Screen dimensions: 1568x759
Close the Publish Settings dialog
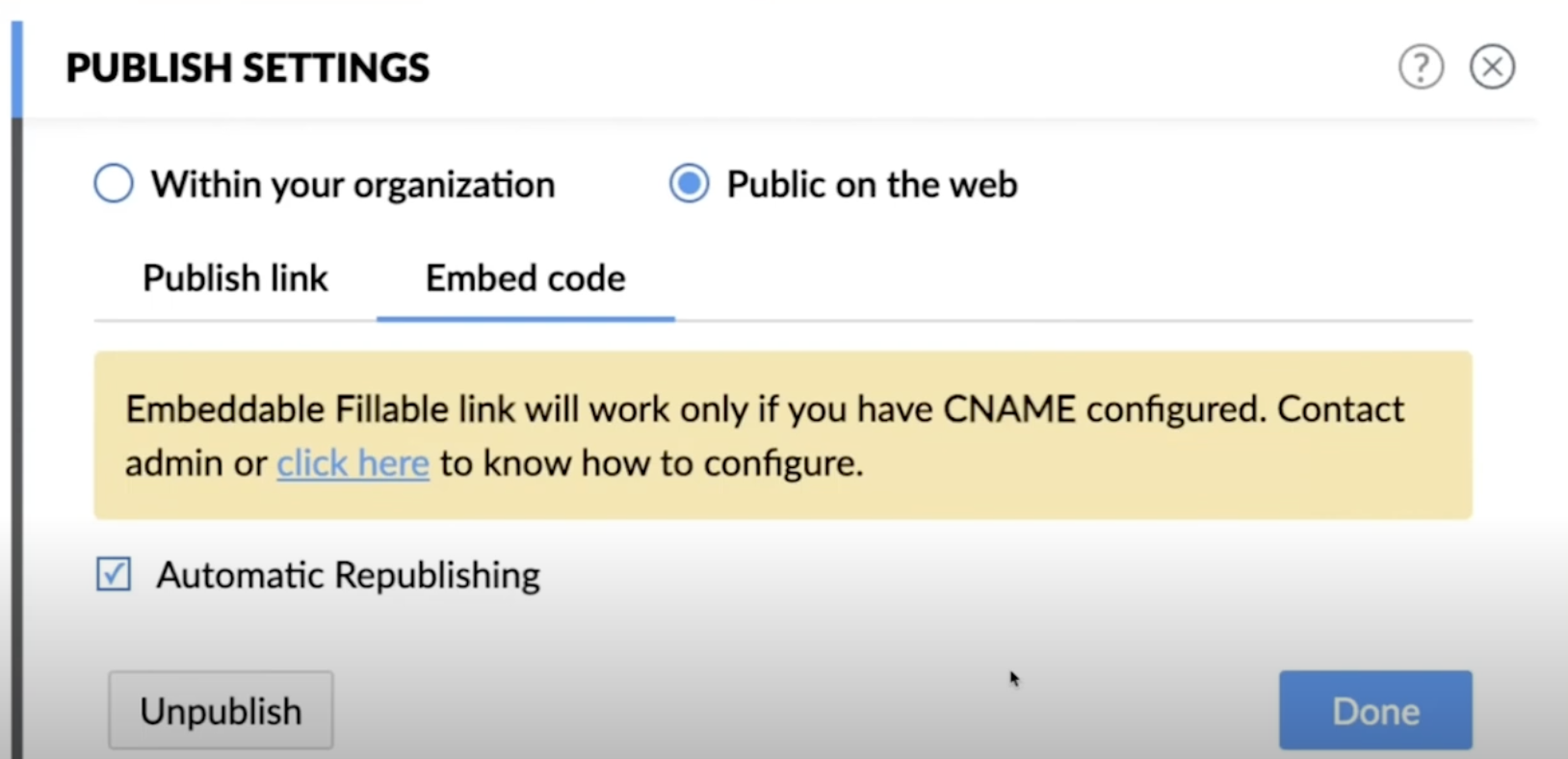[x=1492, y=67]
